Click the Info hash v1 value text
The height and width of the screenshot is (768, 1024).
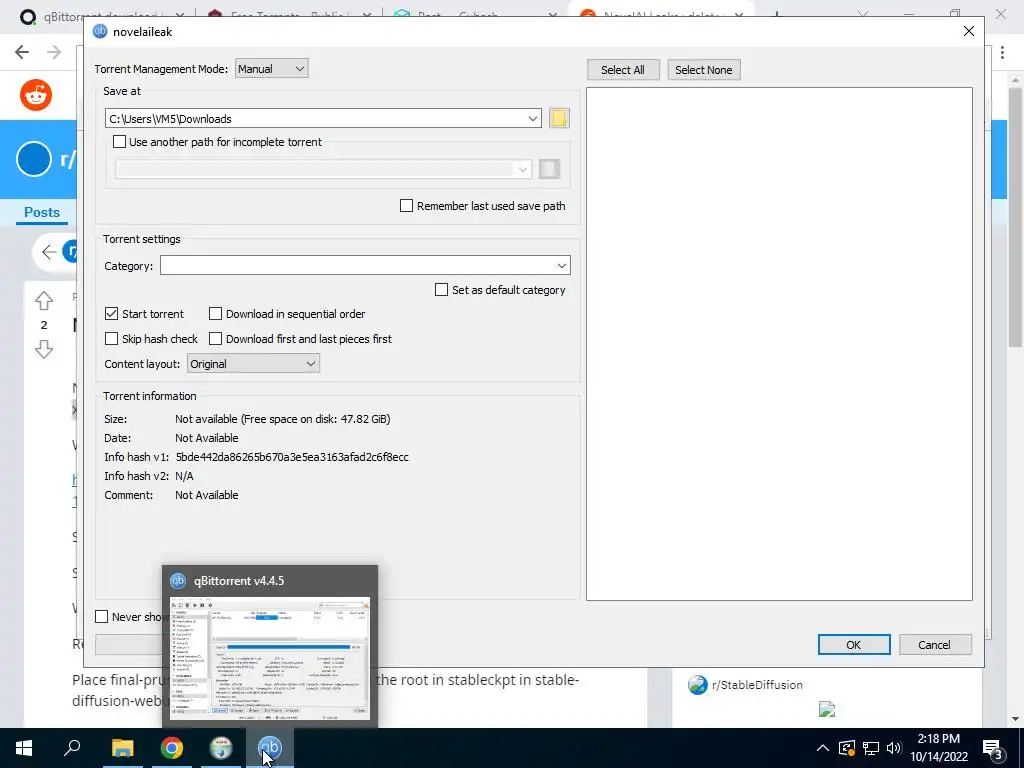292,457
